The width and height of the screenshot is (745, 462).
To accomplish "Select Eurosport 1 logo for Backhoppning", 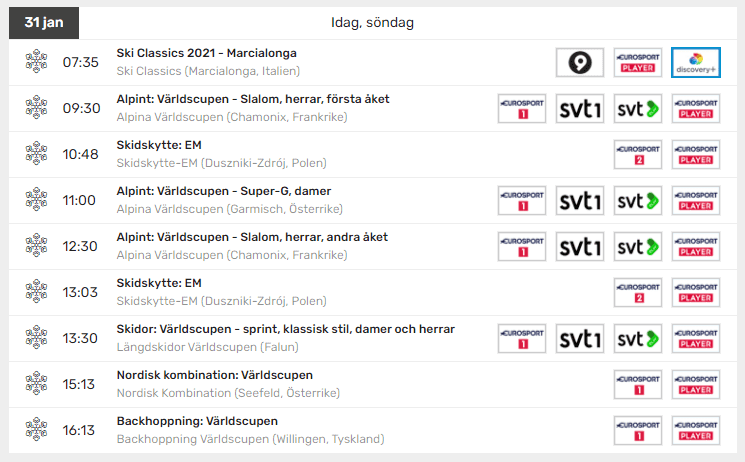I will click(x=638, y=430).
